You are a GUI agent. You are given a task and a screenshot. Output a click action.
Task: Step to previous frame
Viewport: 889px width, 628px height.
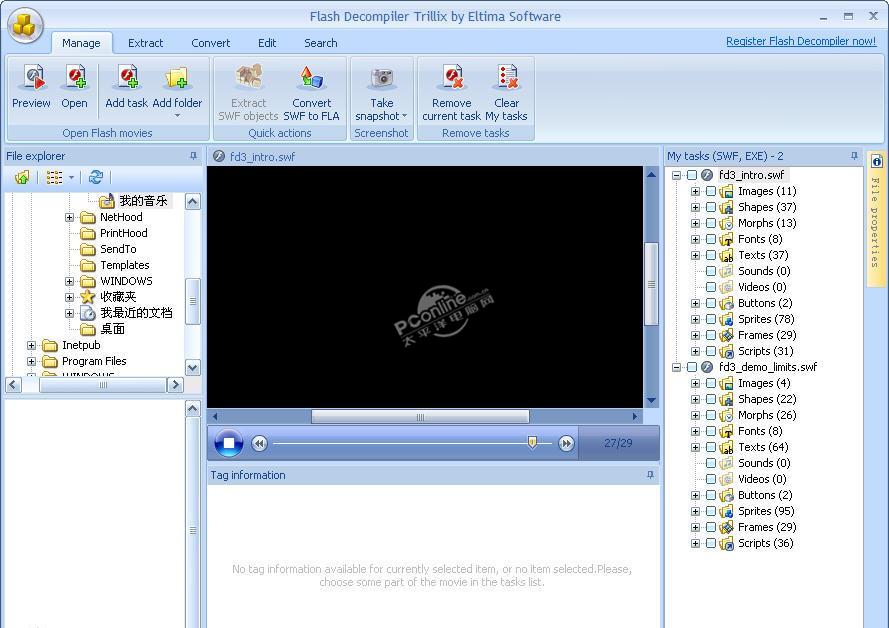[260, 443]
